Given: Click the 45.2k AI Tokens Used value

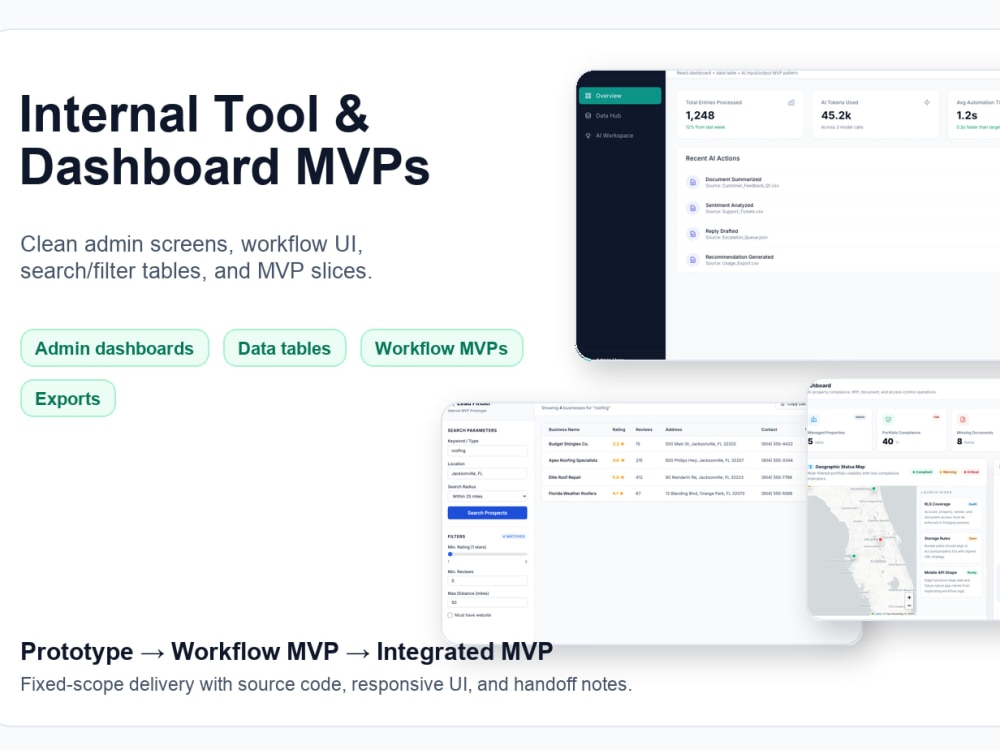Looking at the screenshot, I should [835, 115].
